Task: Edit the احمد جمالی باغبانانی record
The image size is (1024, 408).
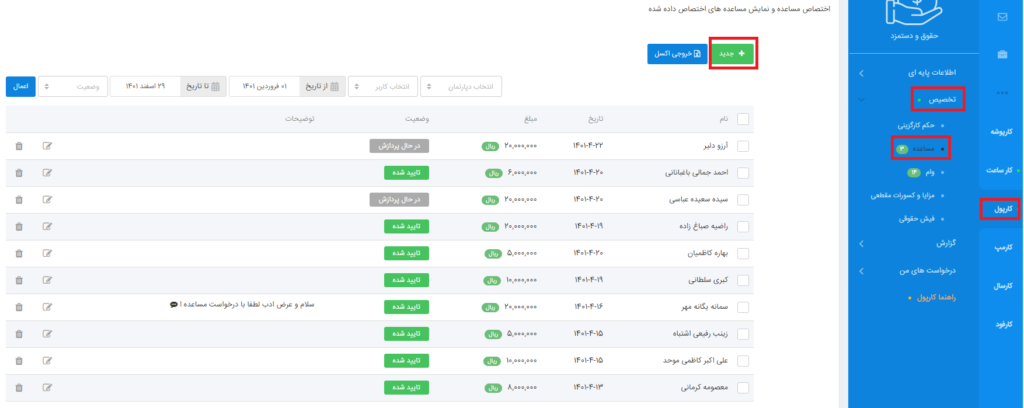Action: (47, 173)
